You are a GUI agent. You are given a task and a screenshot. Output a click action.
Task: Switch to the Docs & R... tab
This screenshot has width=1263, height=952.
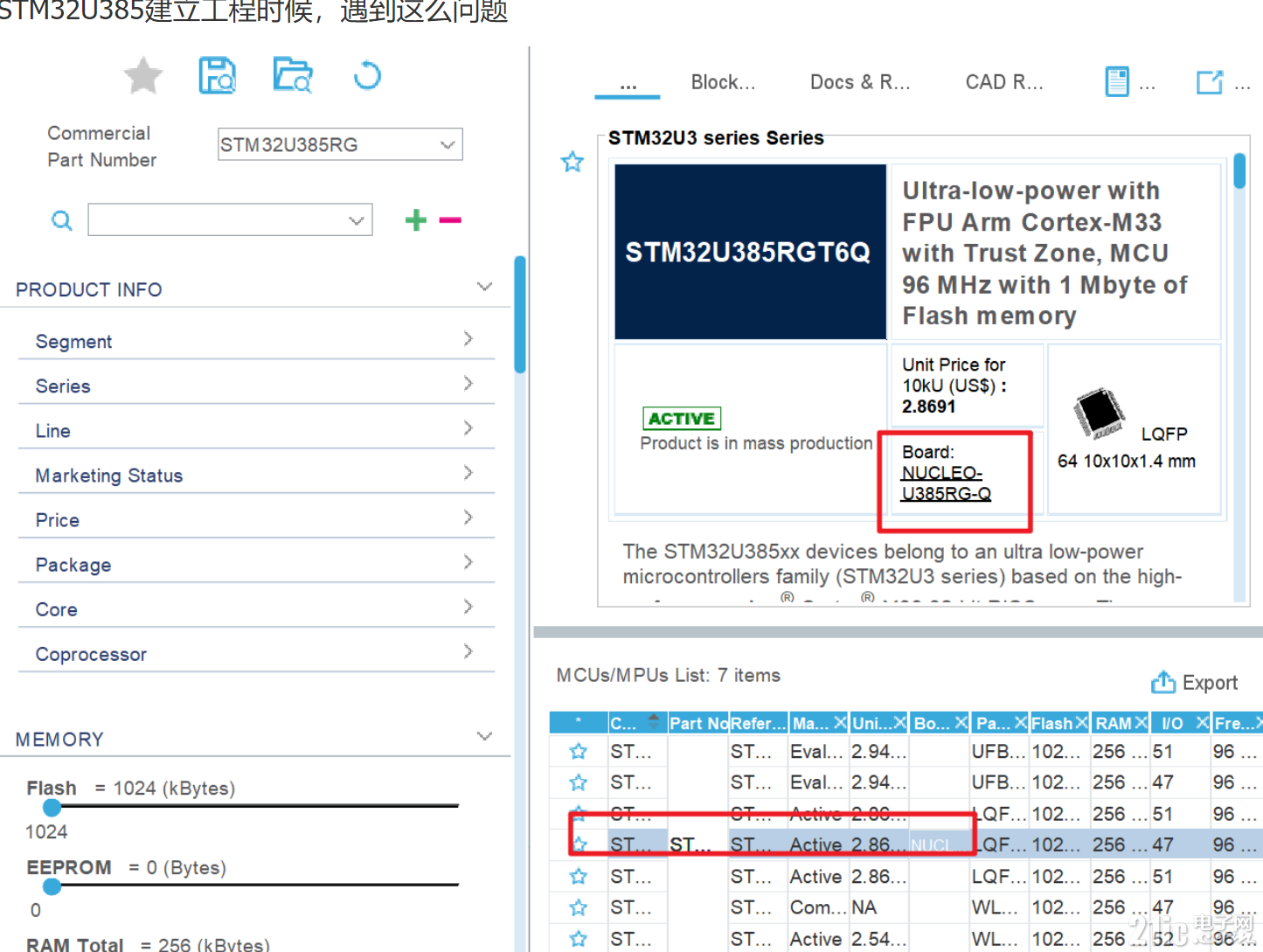click(x=860, y=82)
